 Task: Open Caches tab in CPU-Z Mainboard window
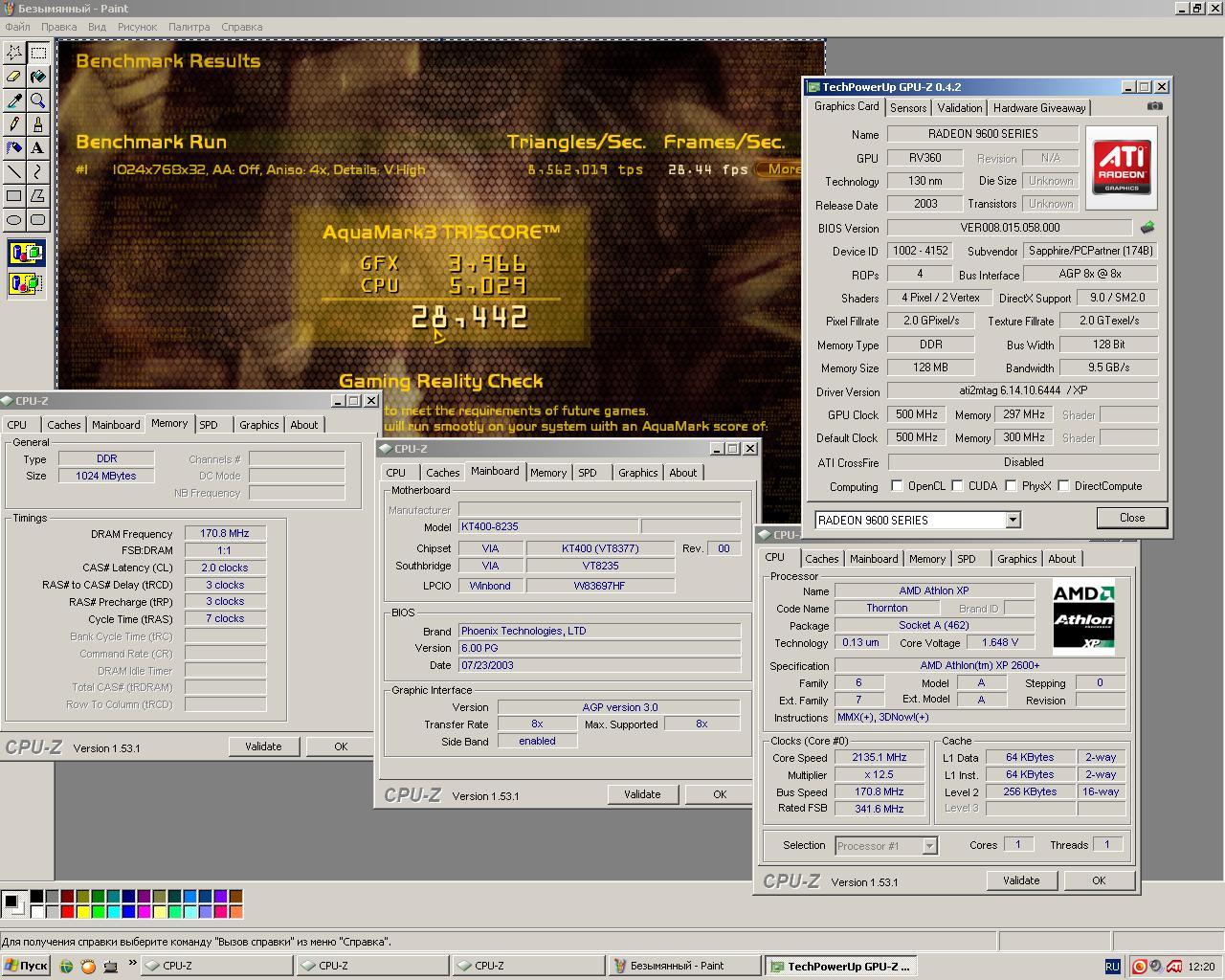tap(442, 473)
